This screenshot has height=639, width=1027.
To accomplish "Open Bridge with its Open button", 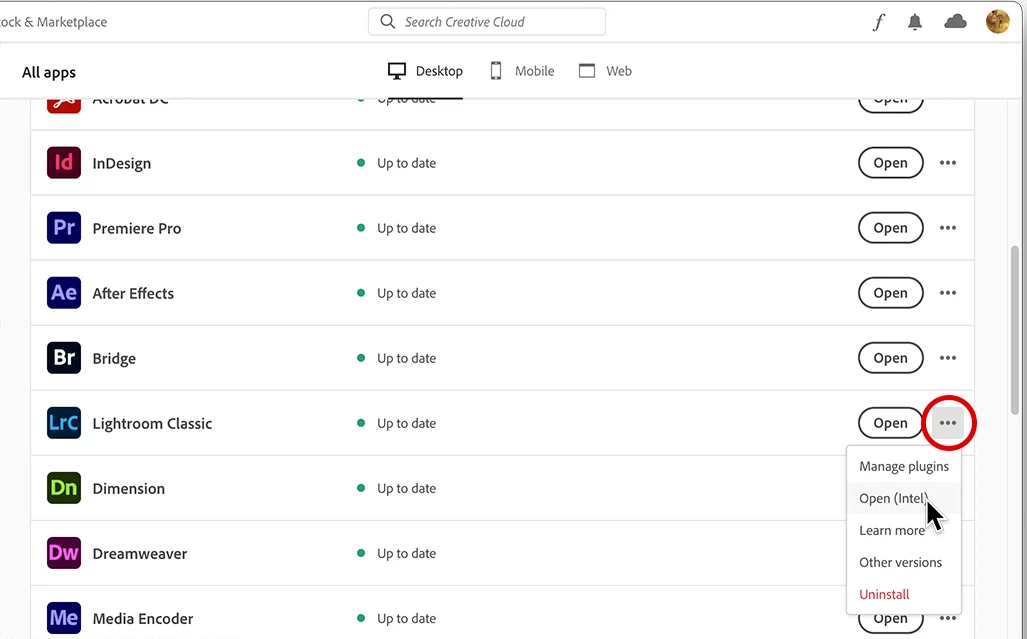I will (x=891, y=358).
